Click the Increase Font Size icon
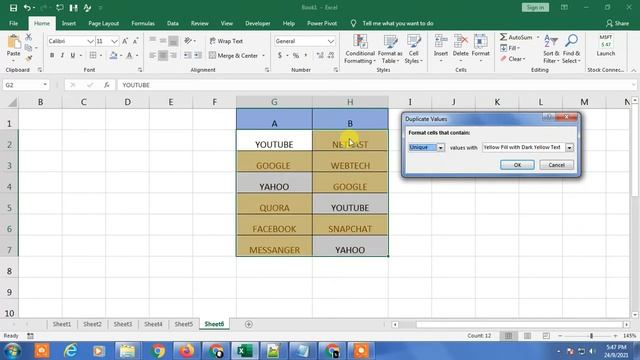 [x=125, y=41]
